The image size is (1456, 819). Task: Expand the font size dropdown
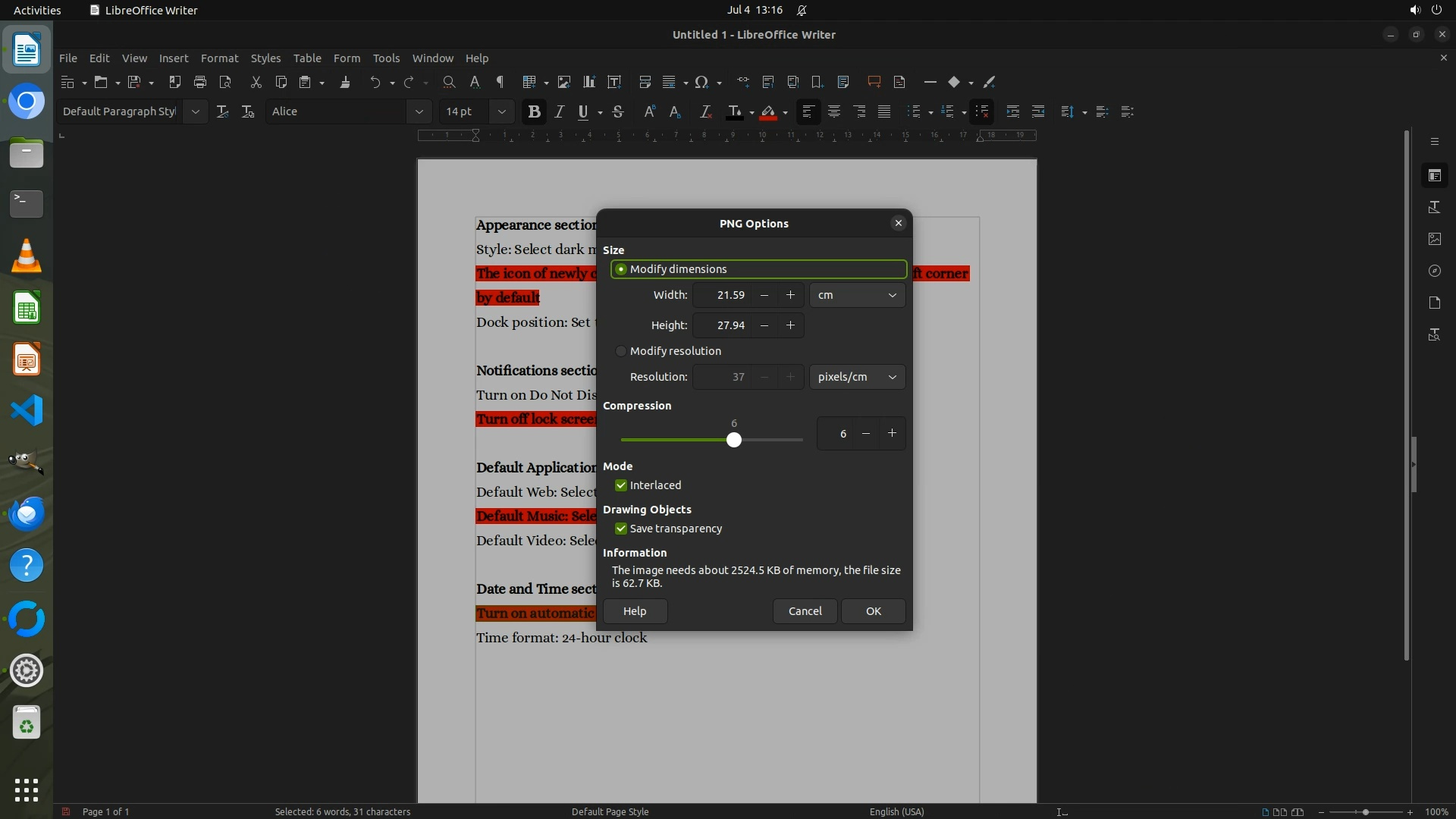point(501,112)
